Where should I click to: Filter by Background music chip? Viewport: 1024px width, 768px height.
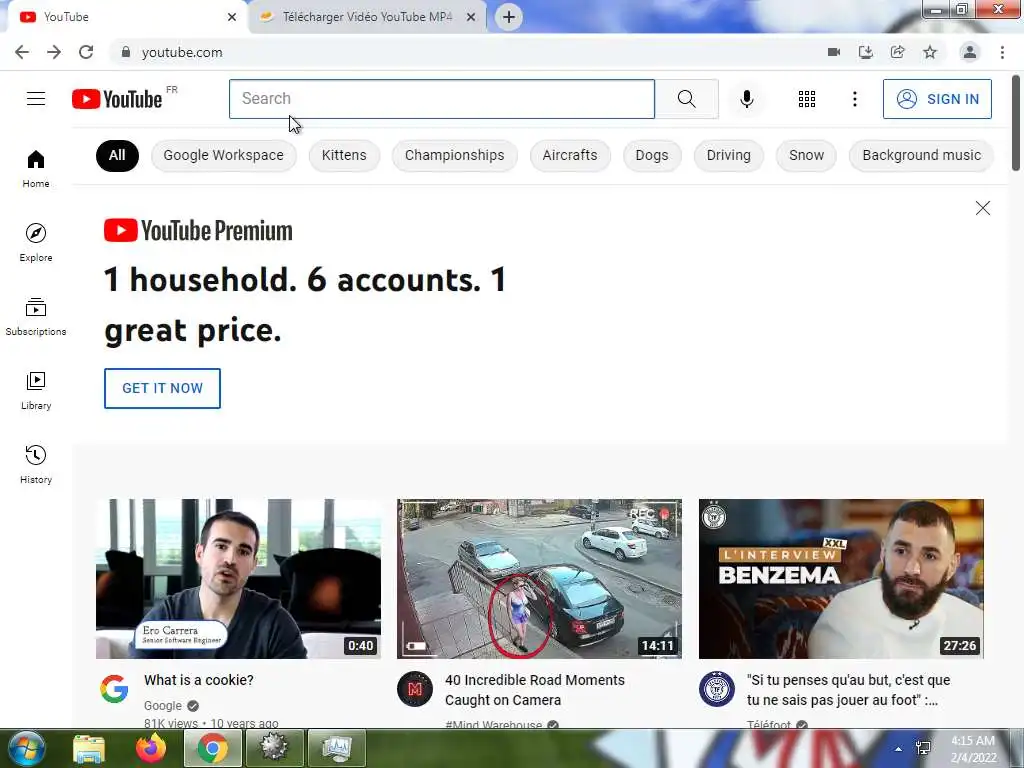point(921,155)
